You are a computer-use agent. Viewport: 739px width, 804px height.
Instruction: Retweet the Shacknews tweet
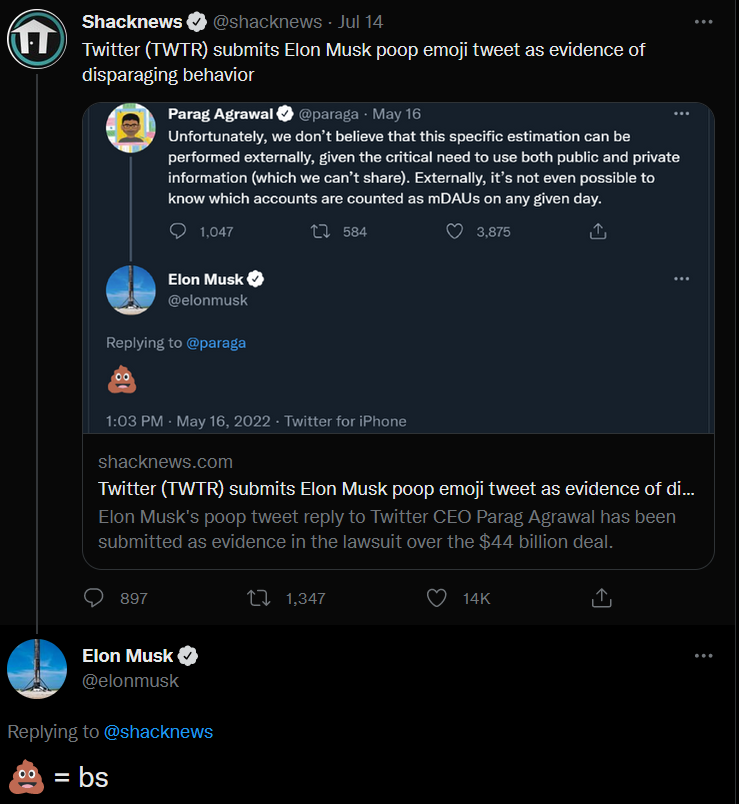259,598
